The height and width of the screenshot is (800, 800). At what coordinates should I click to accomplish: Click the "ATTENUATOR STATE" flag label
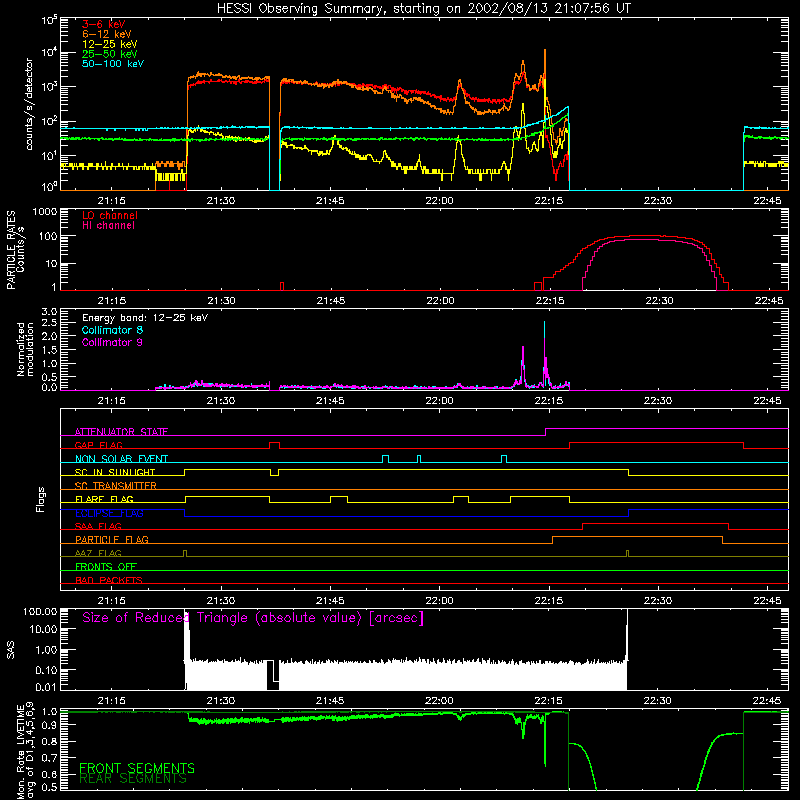[x=121, y=432]
